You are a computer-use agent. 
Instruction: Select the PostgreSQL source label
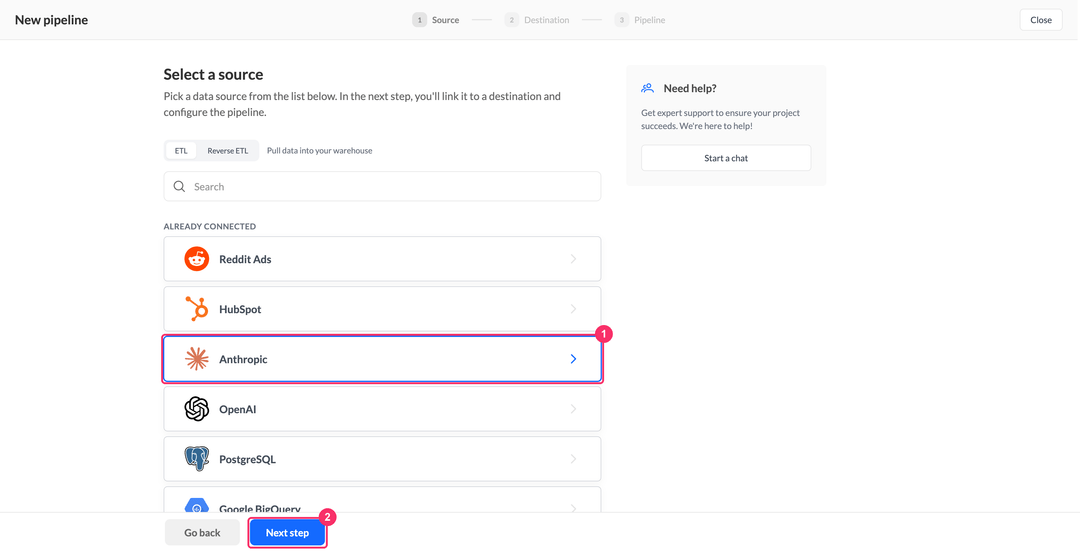[247, 460]
